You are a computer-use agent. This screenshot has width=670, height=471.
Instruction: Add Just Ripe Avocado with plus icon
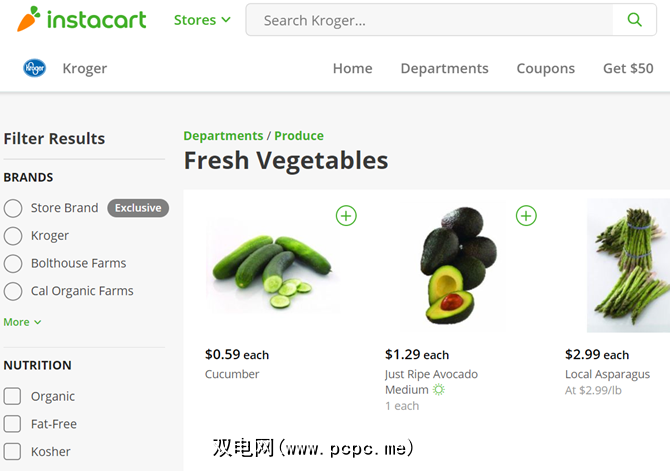coord(526,215)
